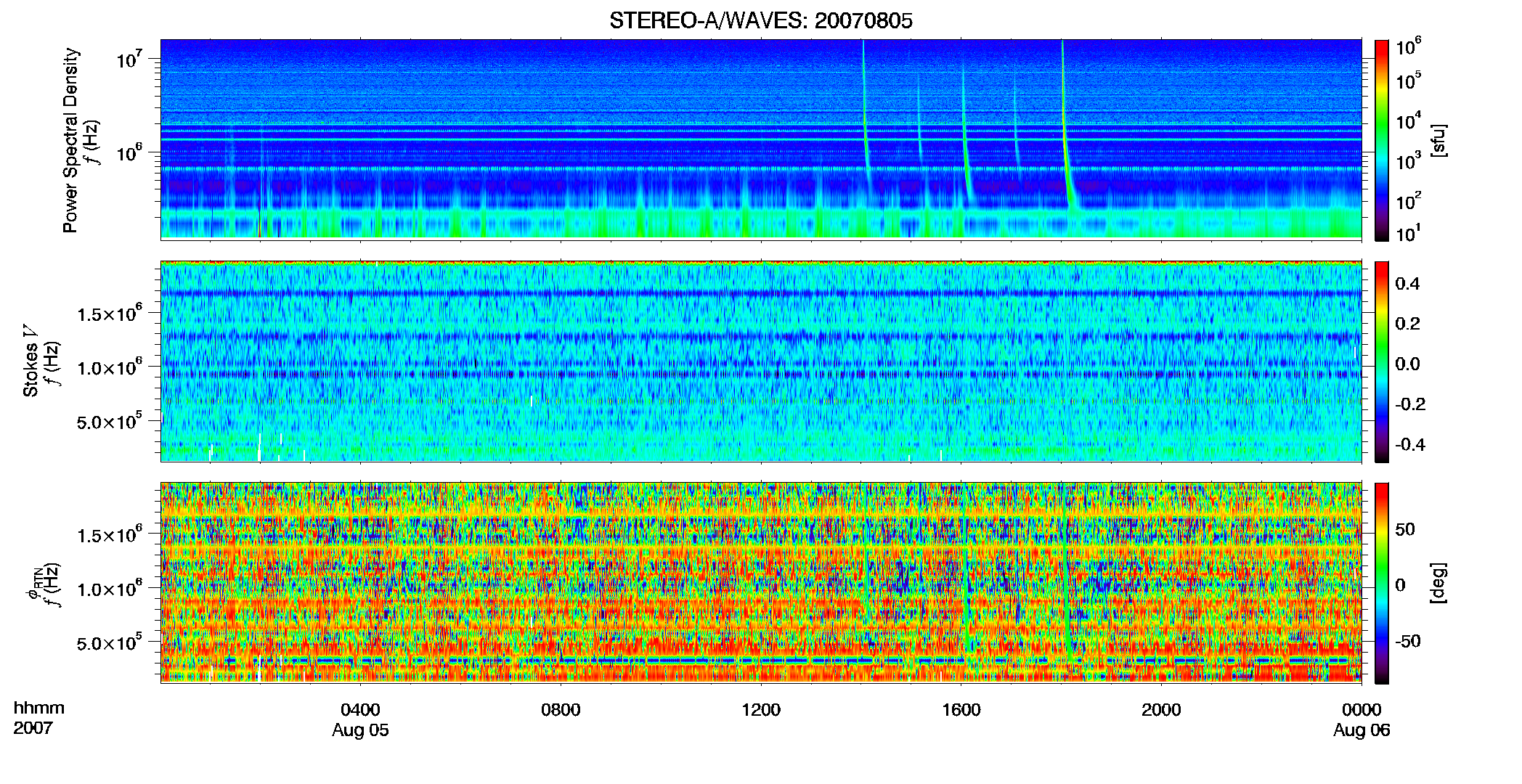Click the "[sfu]" colorbar unit label

click(1438, 140)
